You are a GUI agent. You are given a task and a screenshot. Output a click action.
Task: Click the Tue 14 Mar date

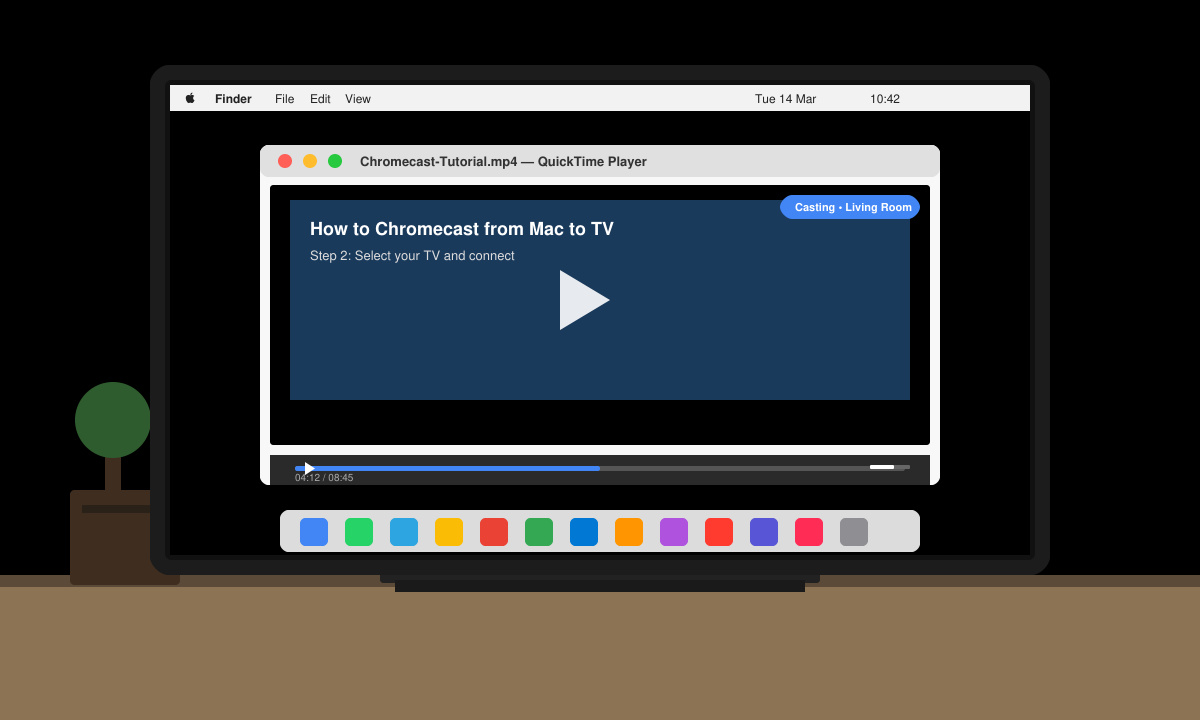click(785, 99)
